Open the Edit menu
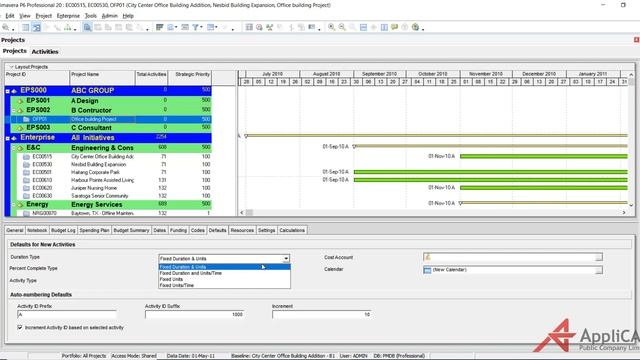 tap(10, 16)
